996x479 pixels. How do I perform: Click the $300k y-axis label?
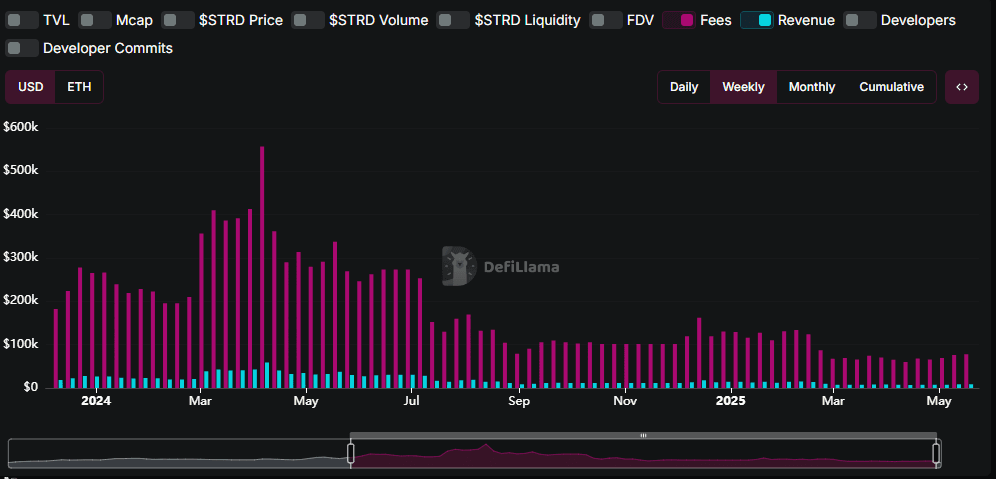tap(21, 257)
